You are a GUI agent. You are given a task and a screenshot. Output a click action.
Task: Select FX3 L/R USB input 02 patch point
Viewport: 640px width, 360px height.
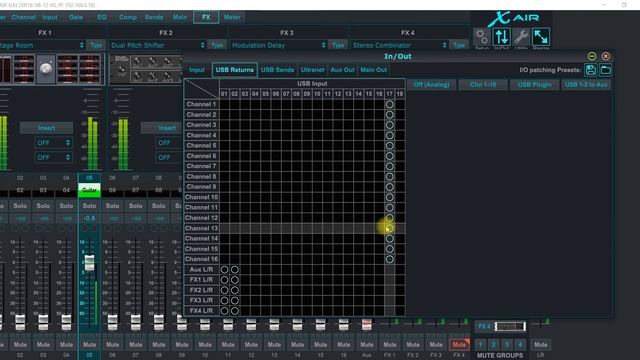coord(235,300)
